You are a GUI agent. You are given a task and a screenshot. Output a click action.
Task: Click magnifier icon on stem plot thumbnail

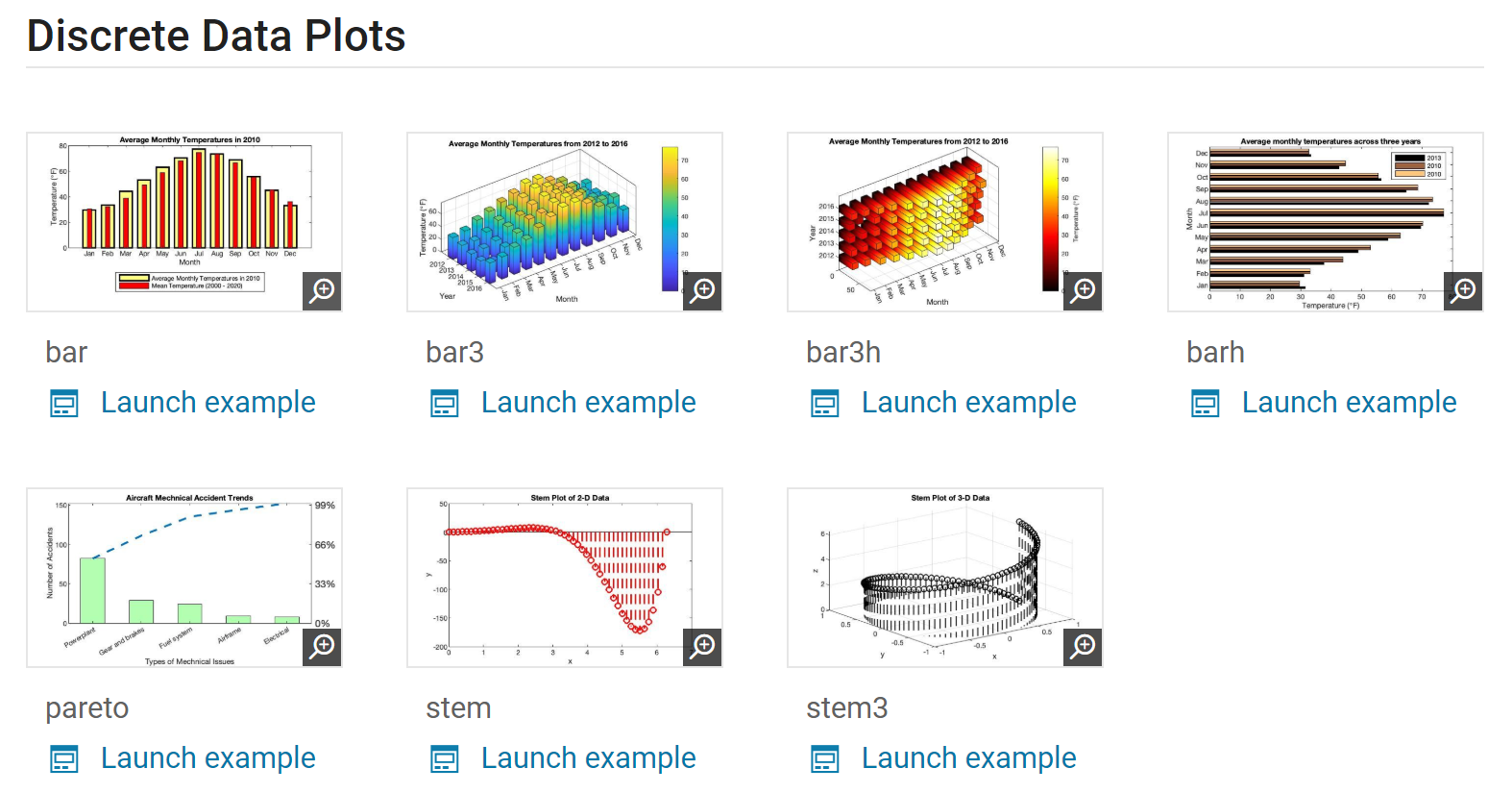coord(703,646)
